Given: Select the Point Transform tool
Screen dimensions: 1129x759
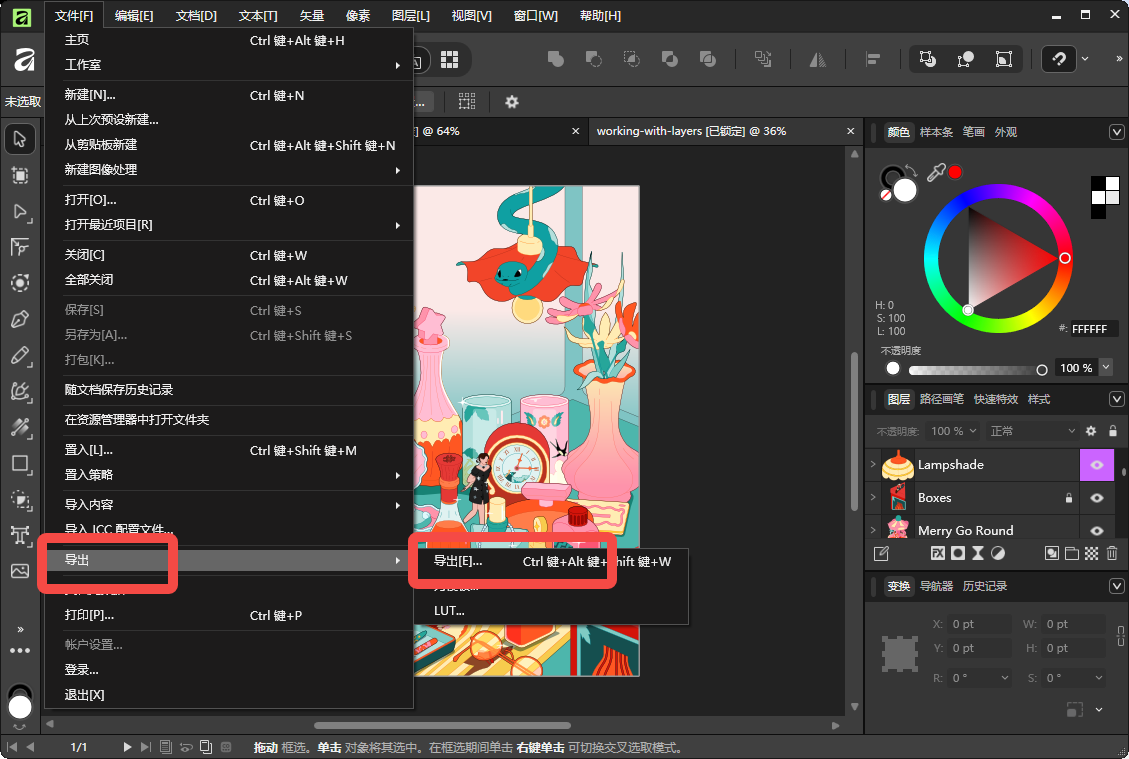Looking at the screenshot, I should [x=20, y=247].
